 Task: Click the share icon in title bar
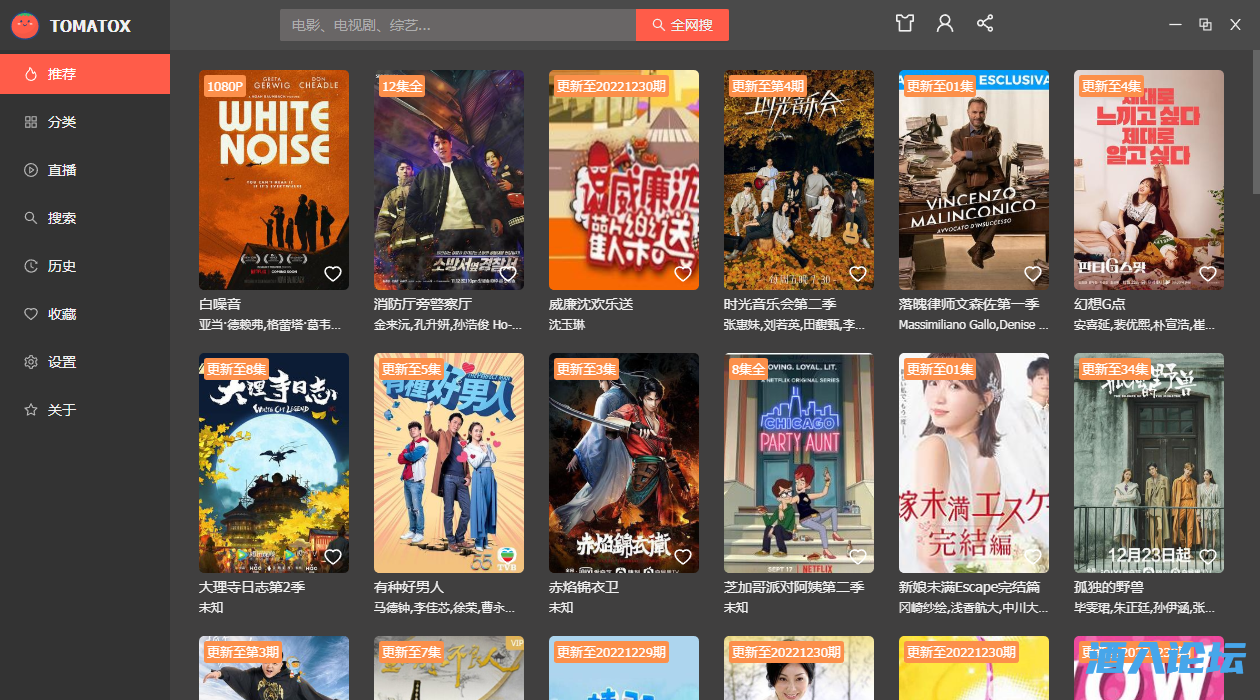point(985,24)
